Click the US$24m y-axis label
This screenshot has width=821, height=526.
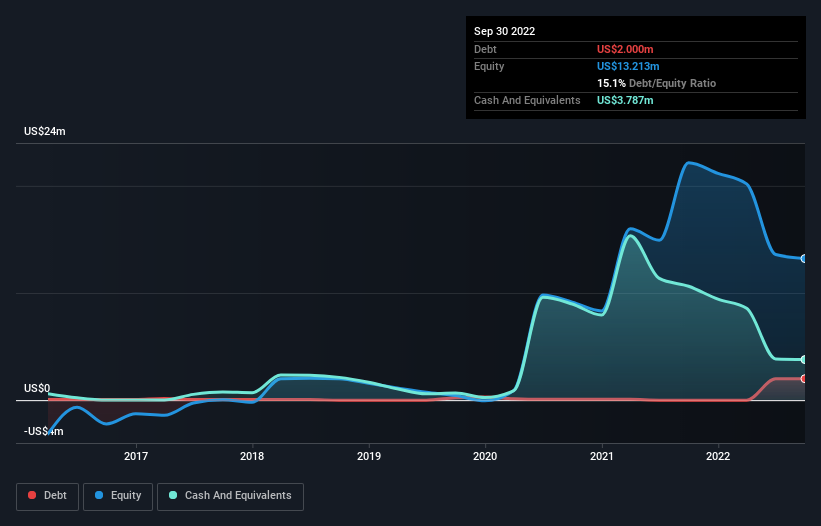[x=45, y=131]
